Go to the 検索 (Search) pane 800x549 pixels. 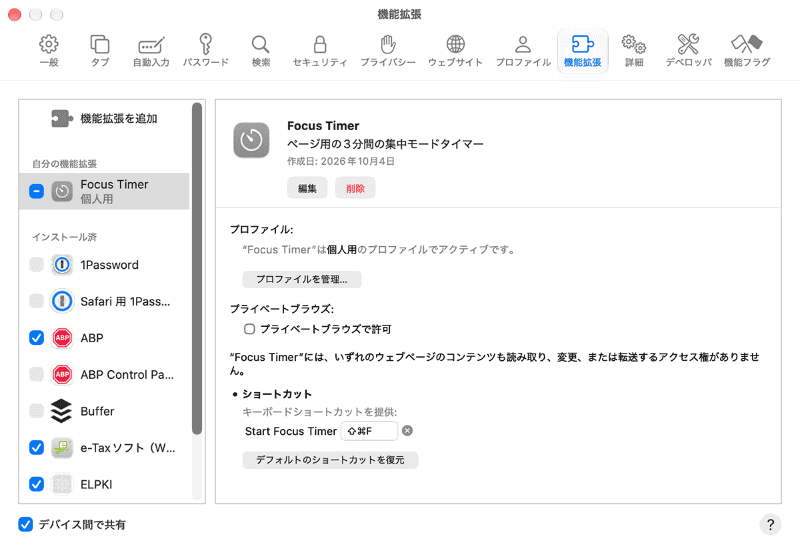click(x=261, y=51)
